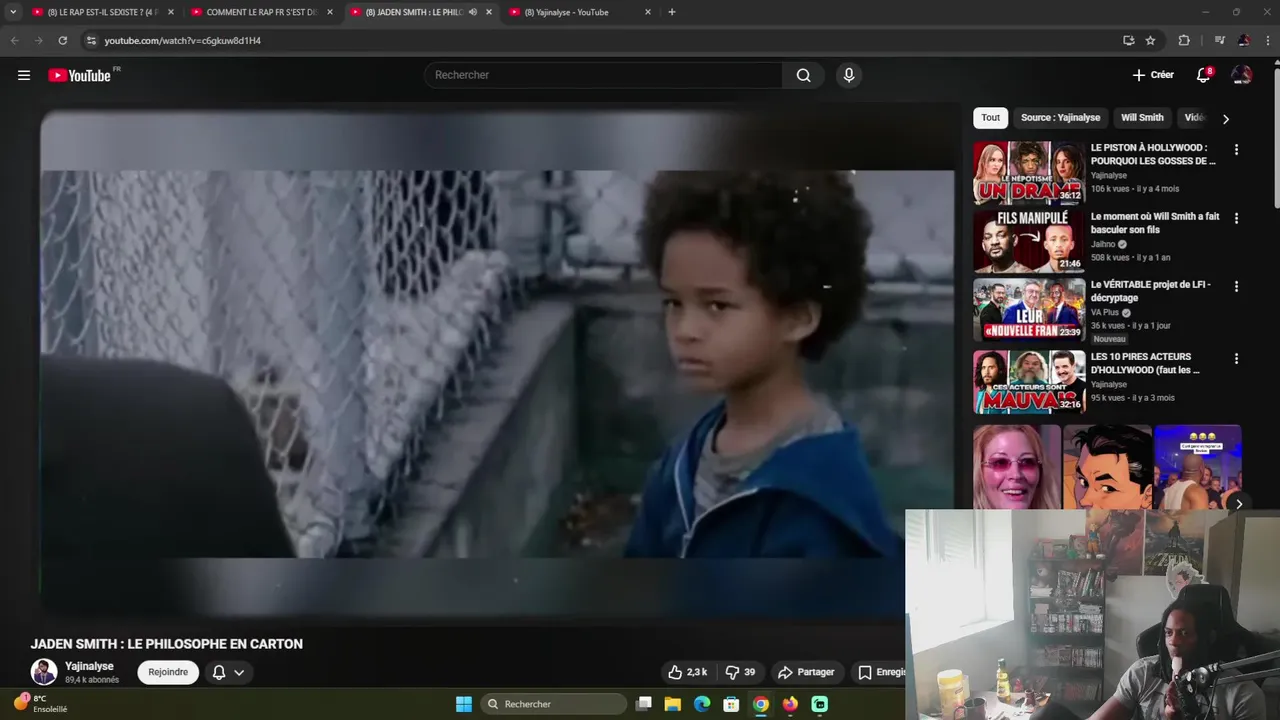
Task: Go to the YouTube home logo
Action: [79, 75]
